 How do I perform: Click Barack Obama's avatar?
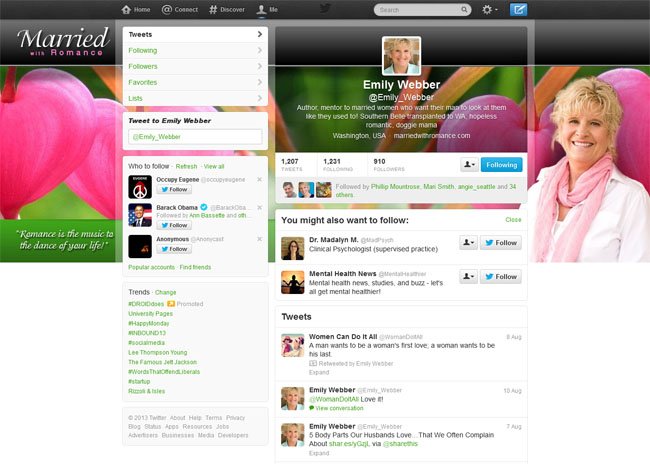(140, 215)
